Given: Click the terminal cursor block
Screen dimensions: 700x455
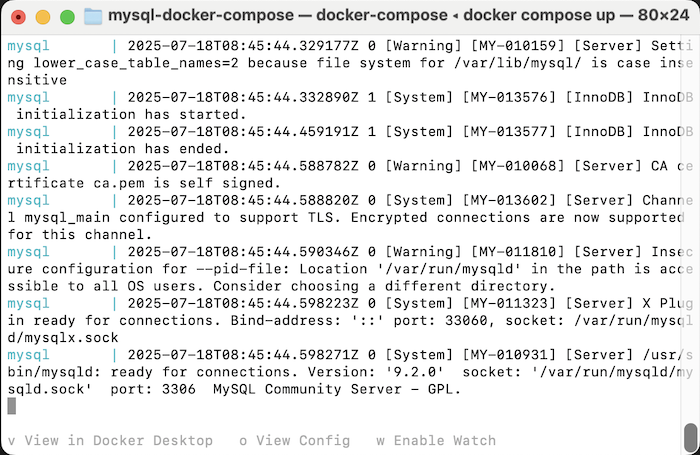Looking at the screenshot, I should click(12, 406).
